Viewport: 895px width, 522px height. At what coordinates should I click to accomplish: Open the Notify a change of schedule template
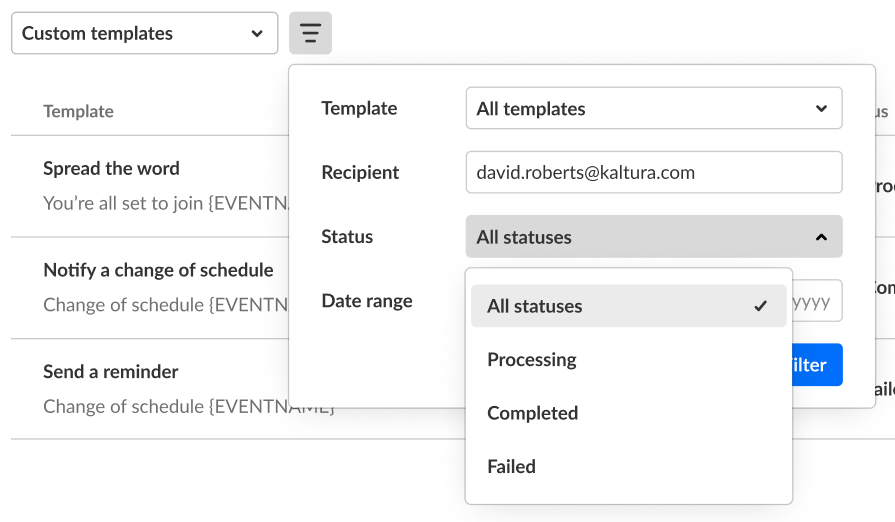tap(158, 270)
